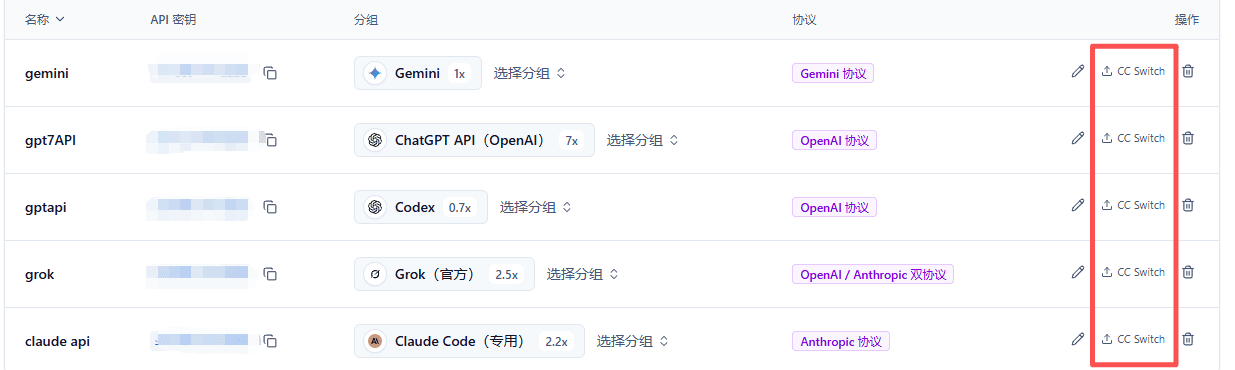Copy the grok API key
This screenshot has height=370, width=1235.
point(270,274)
